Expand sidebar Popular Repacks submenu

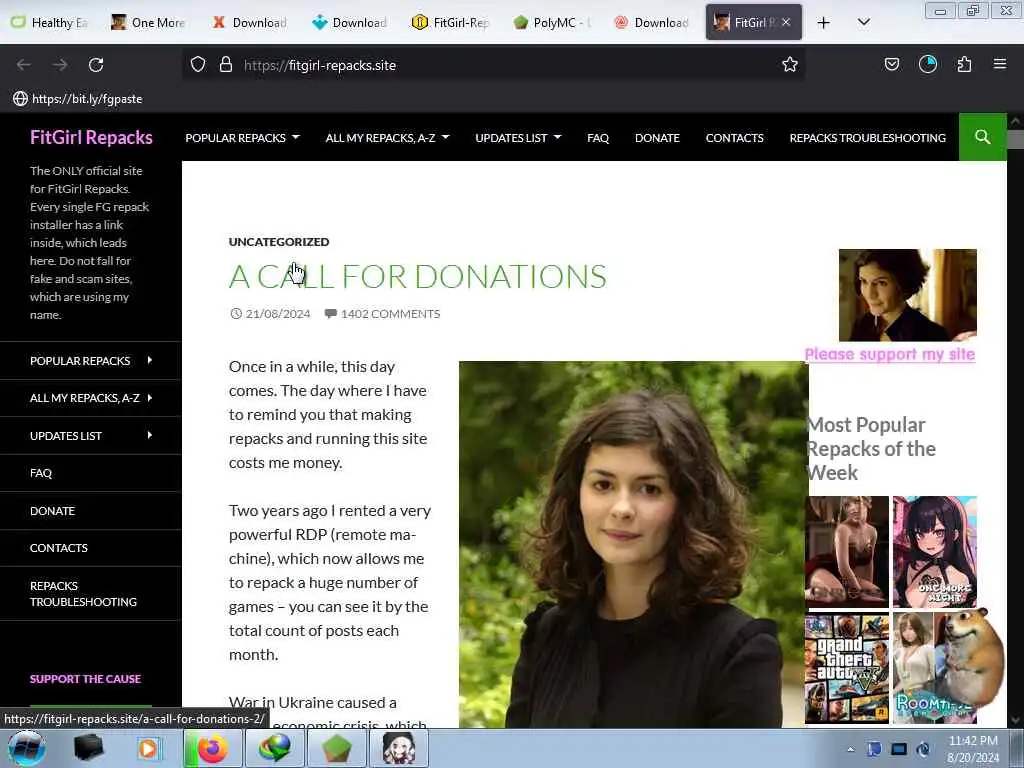[150, 360]
